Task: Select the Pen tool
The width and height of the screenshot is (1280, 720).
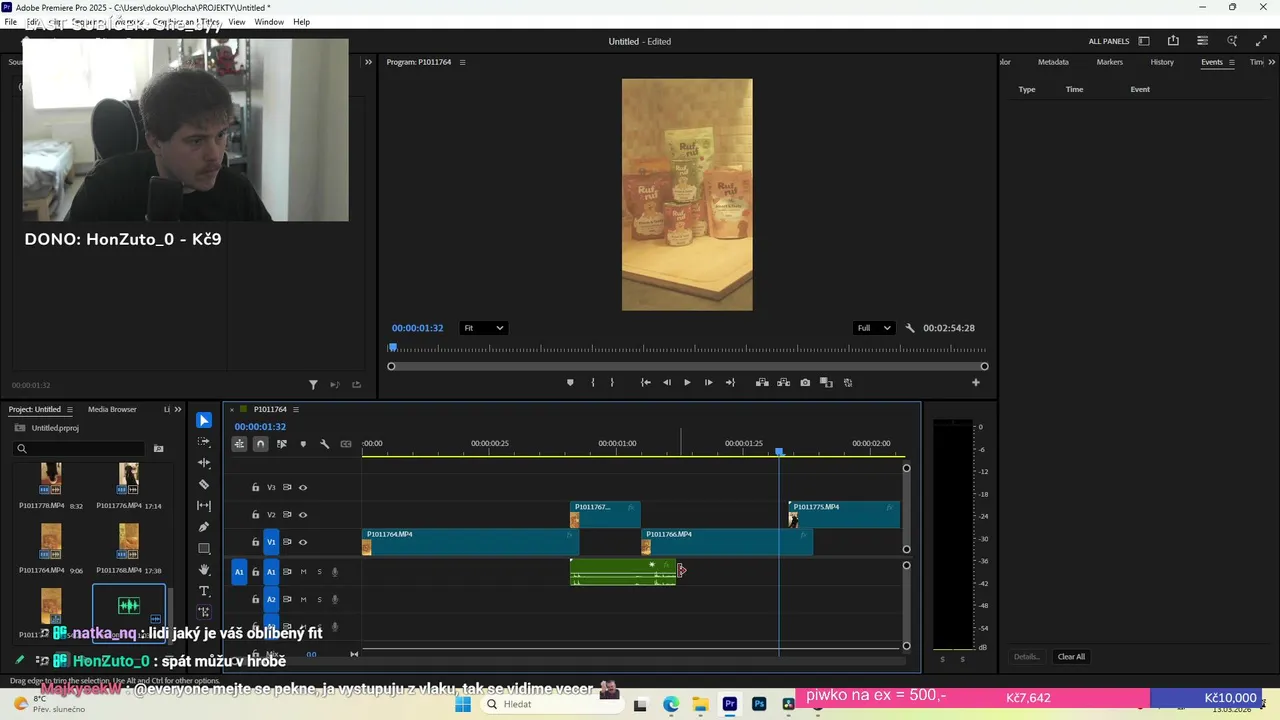Action: 204,527
